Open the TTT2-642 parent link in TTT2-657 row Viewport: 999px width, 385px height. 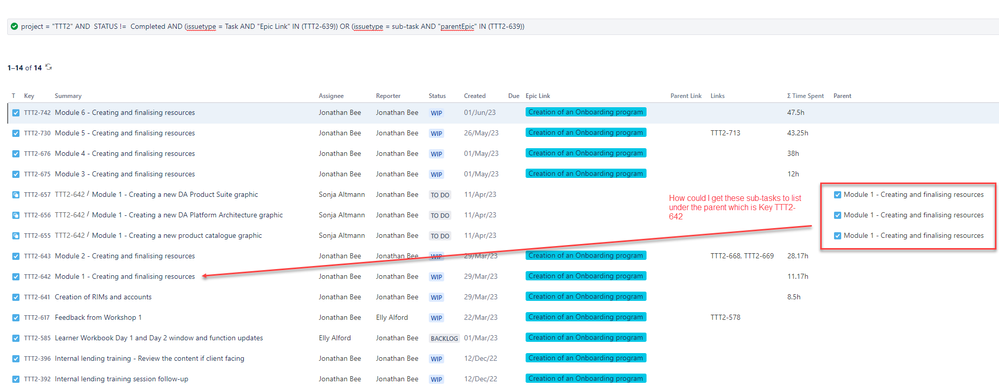70,194
